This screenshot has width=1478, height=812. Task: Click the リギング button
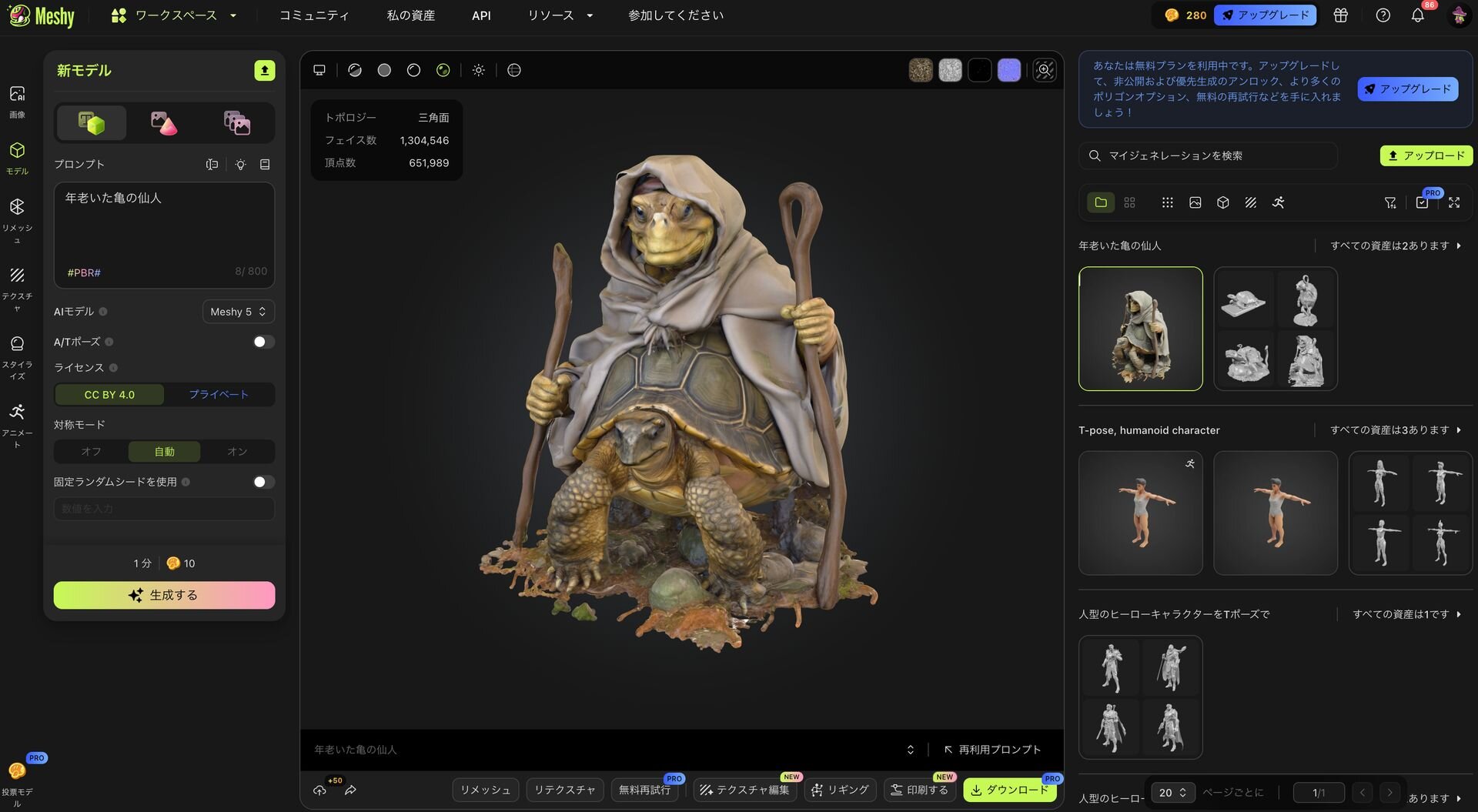point(840,790)
